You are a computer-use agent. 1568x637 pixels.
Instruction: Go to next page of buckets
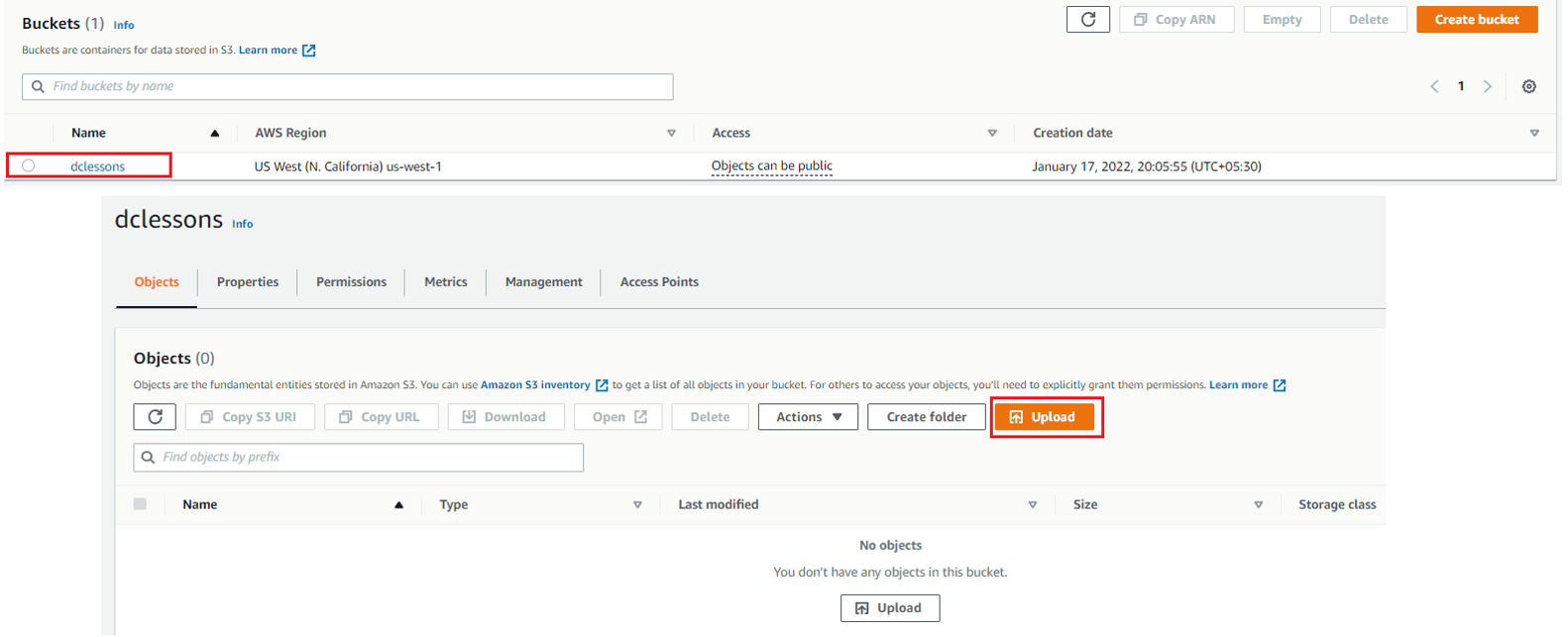tap(1488, 86)
